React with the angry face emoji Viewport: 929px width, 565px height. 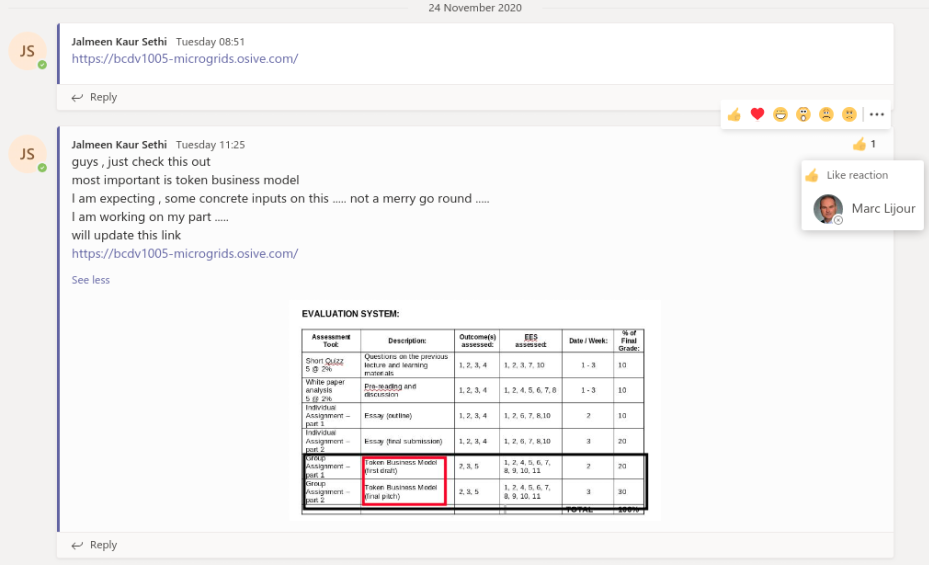849,114
